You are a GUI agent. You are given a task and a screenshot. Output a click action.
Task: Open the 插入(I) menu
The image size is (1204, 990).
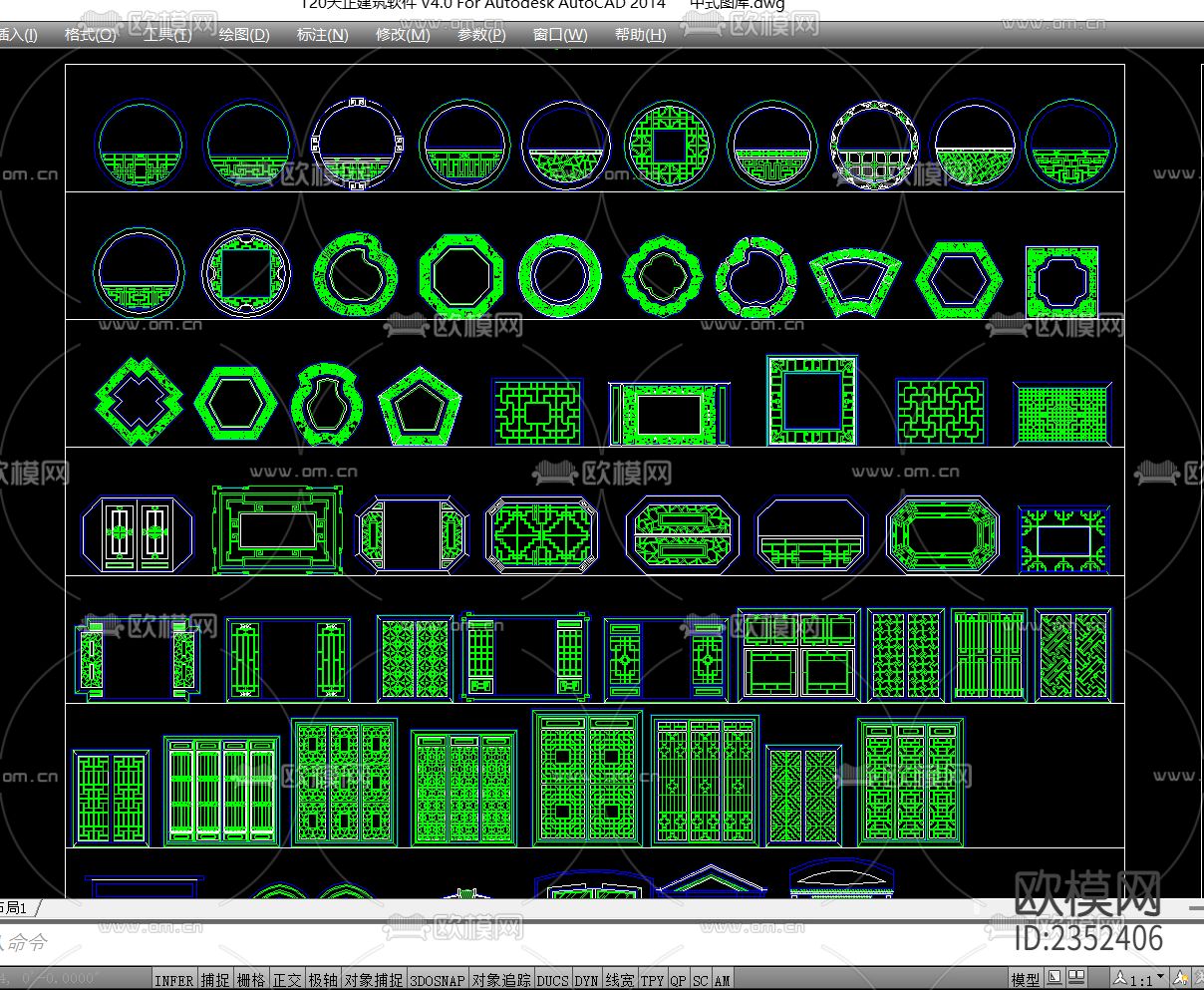coord(18,35)
